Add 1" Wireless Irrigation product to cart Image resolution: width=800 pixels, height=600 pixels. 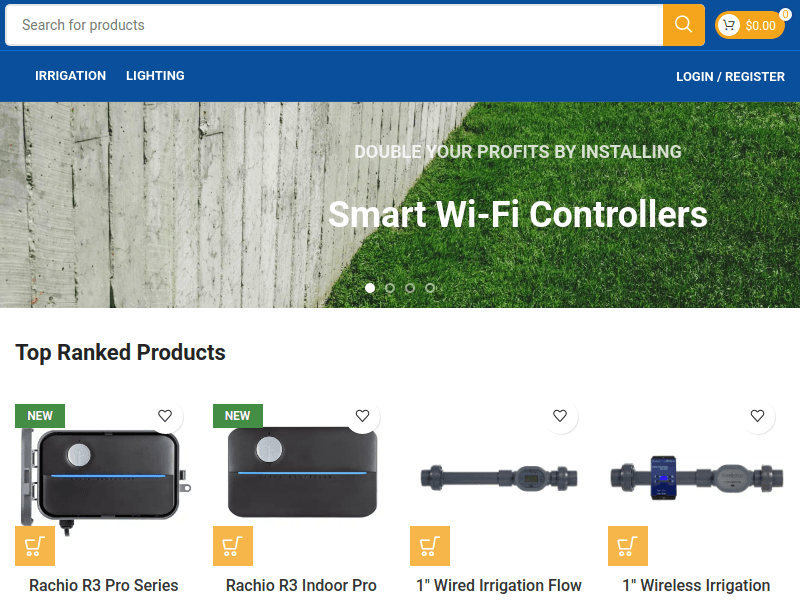628,546
